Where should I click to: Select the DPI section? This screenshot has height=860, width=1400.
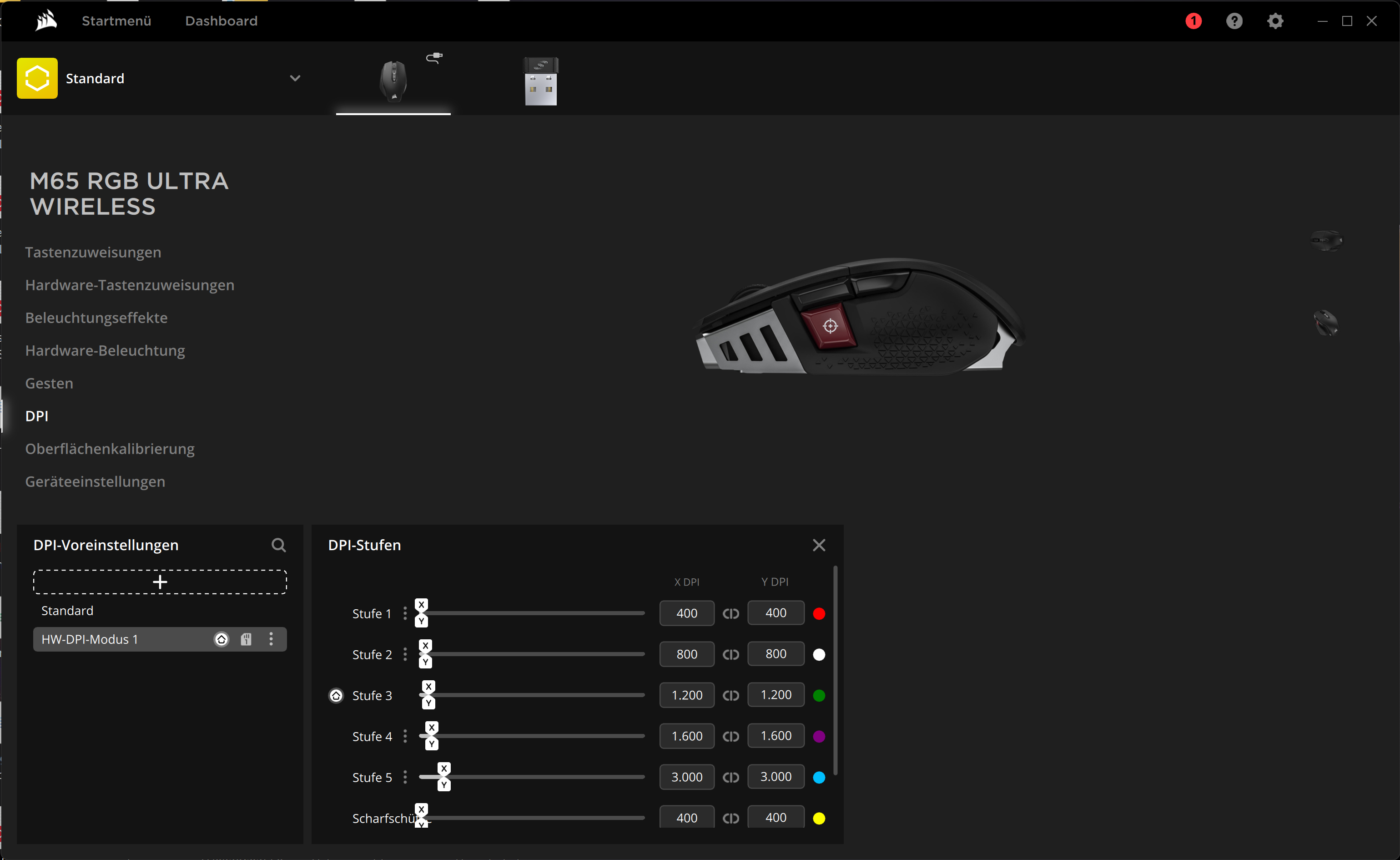37,416
